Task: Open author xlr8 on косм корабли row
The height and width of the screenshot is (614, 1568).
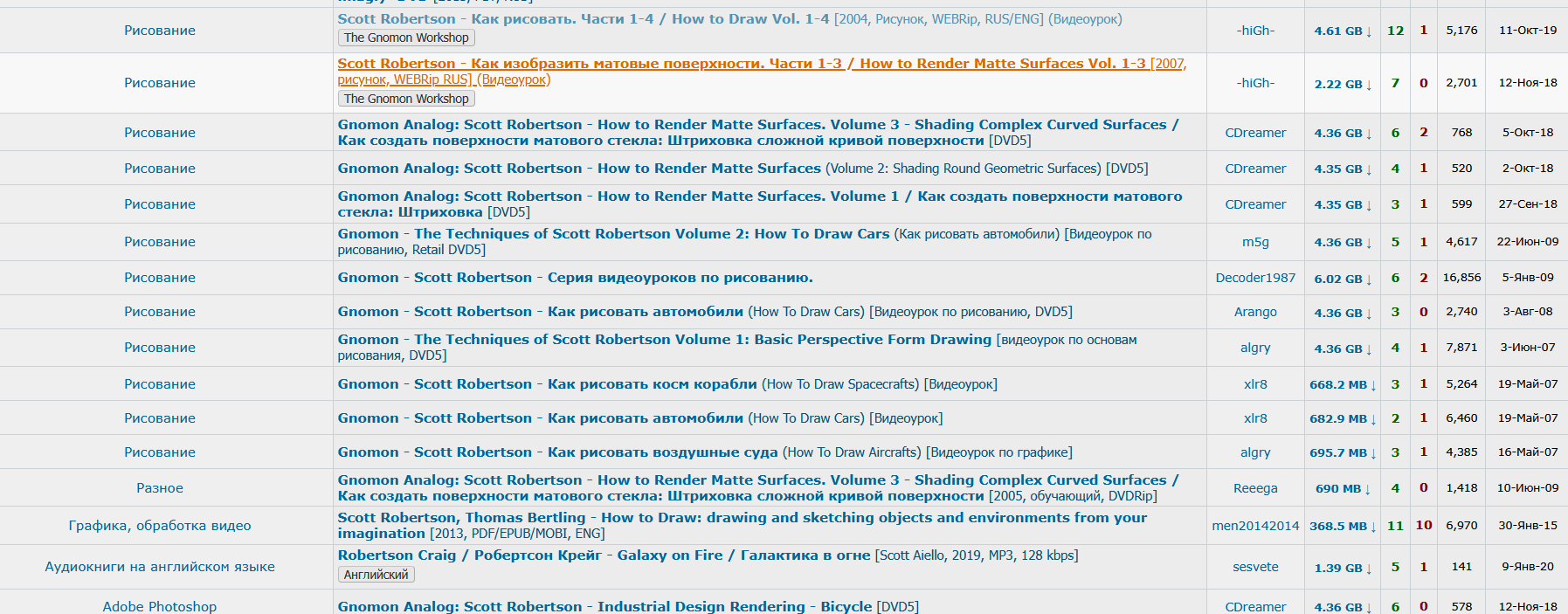Action: 1255,384
